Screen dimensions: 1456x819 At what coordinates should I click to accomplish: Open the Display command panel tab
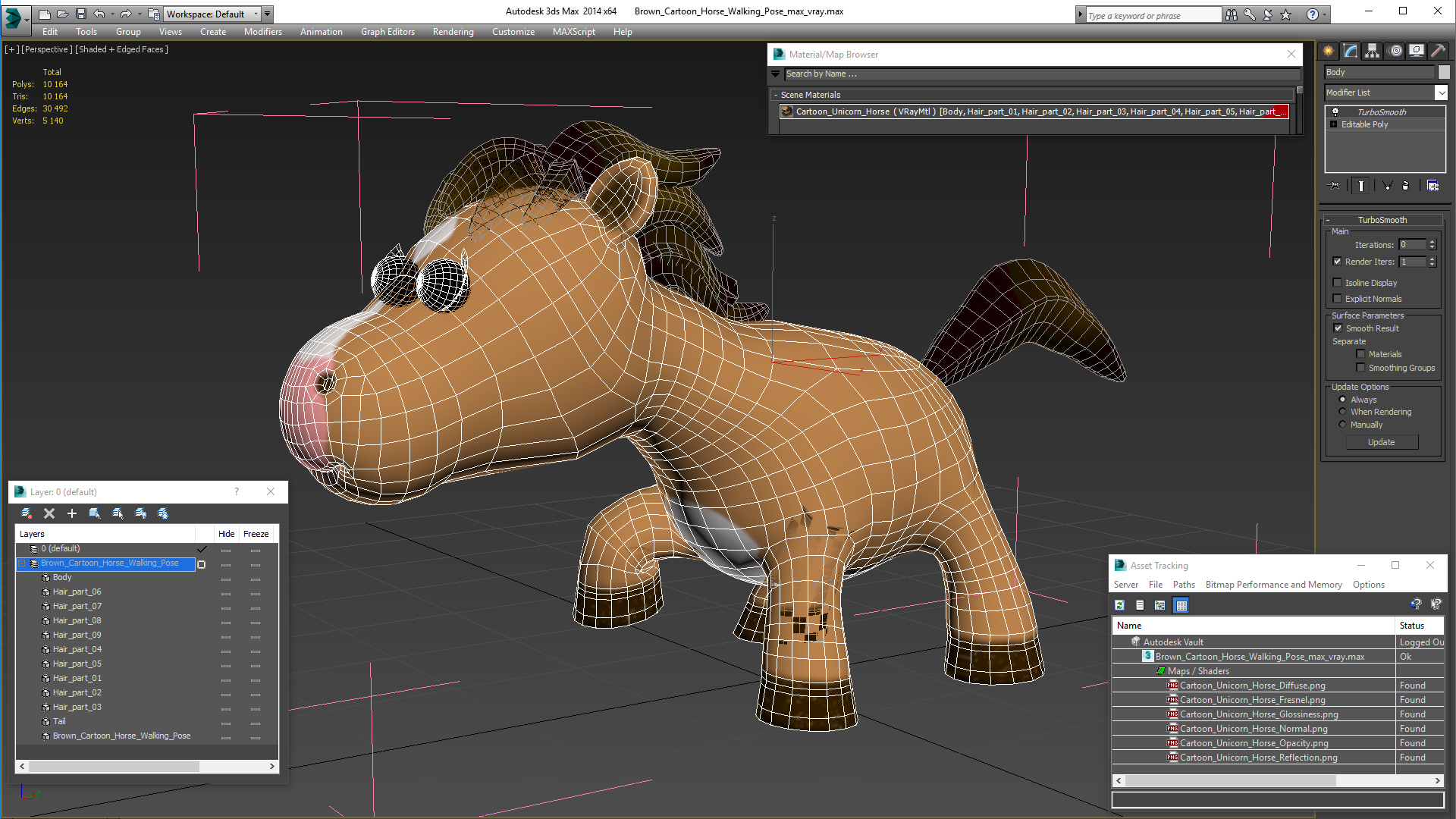(x=1417, y=51)
